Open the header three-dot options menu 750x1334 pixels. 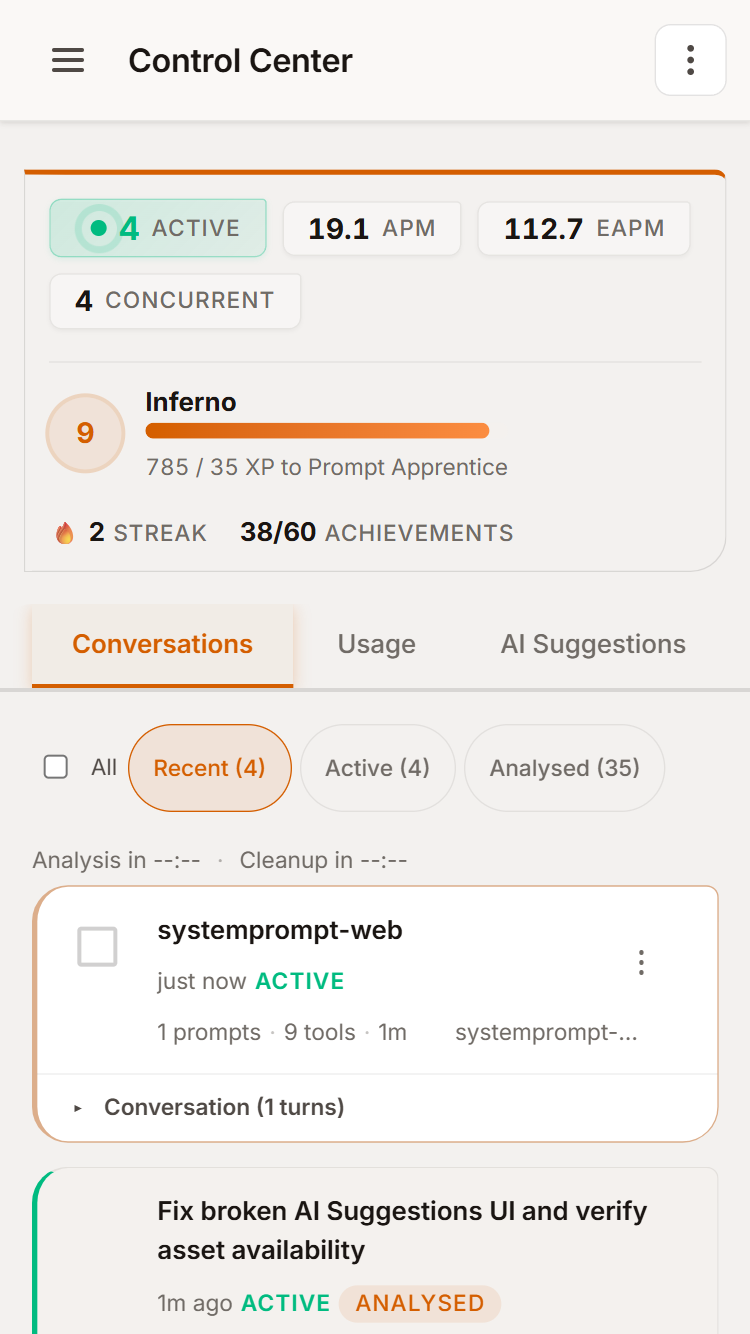[690, 60]
